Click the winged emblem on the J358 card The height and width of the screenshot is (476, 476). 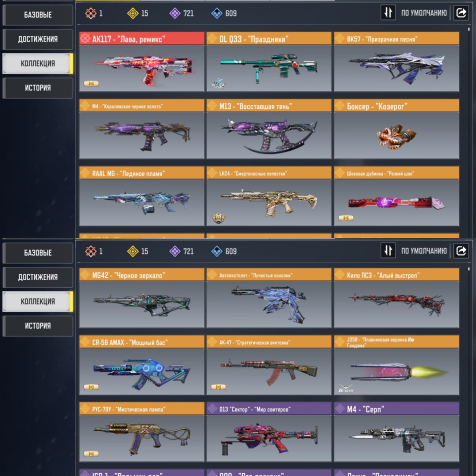pyautogui.click(x=345, y=388)
